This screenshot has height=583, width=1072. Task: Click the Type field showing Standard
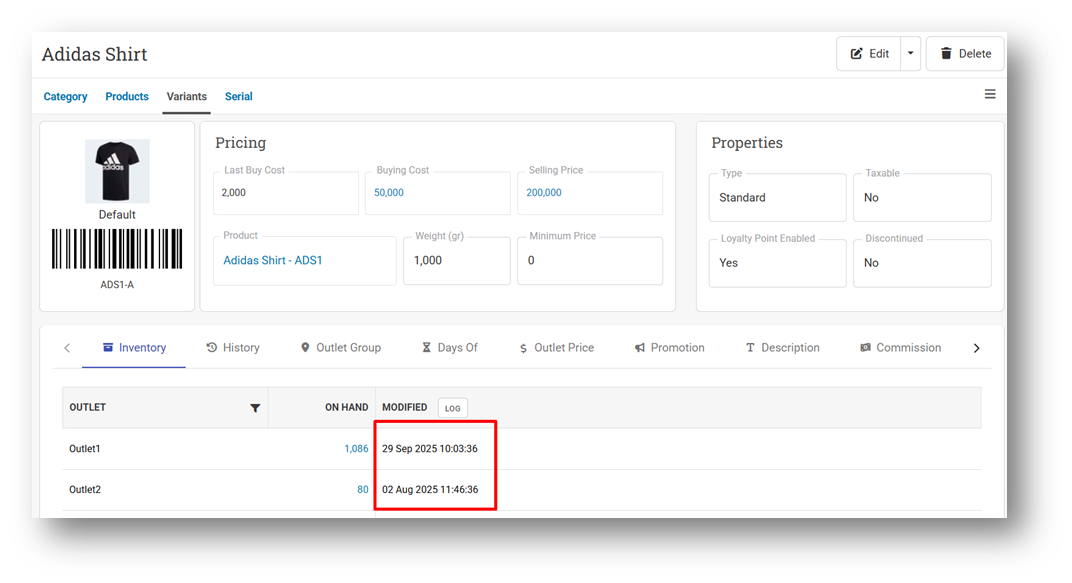point(777,198)
